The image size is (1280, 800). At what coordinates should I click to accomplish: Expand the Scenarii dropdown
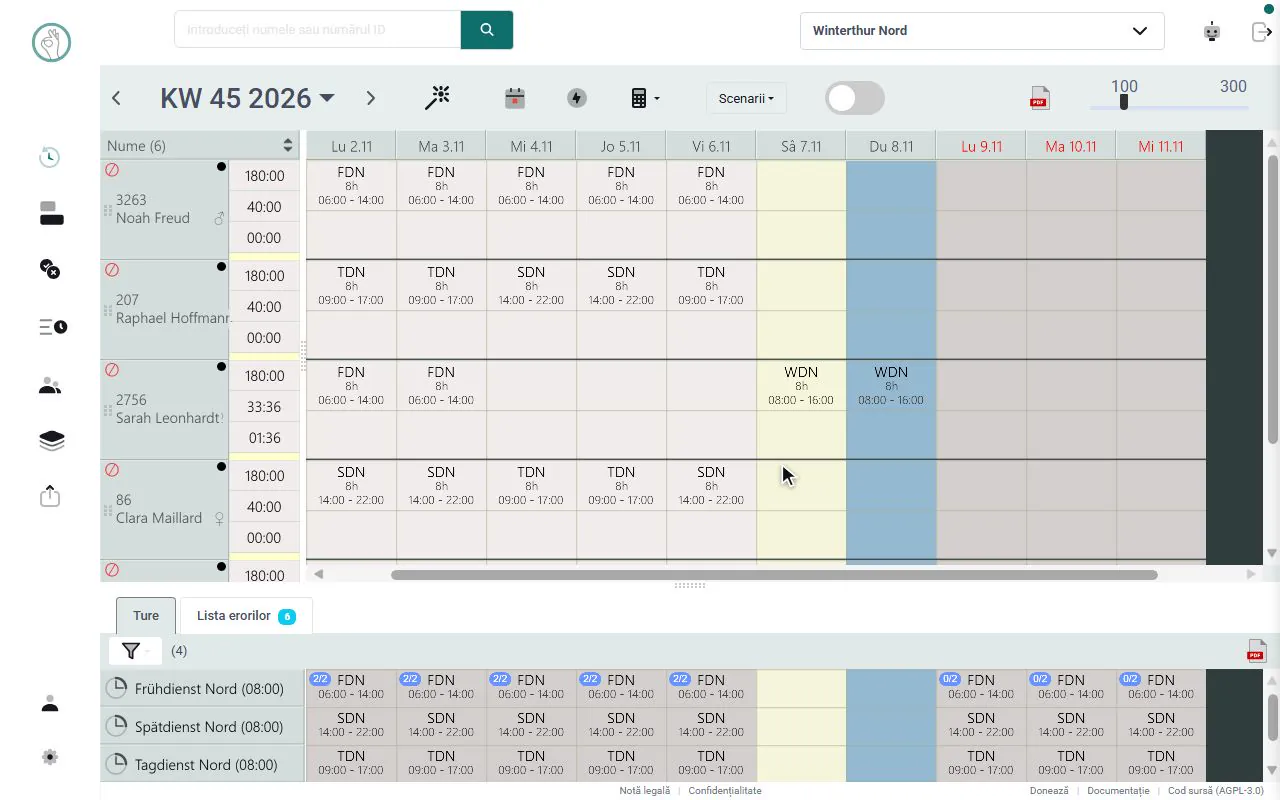746,98
